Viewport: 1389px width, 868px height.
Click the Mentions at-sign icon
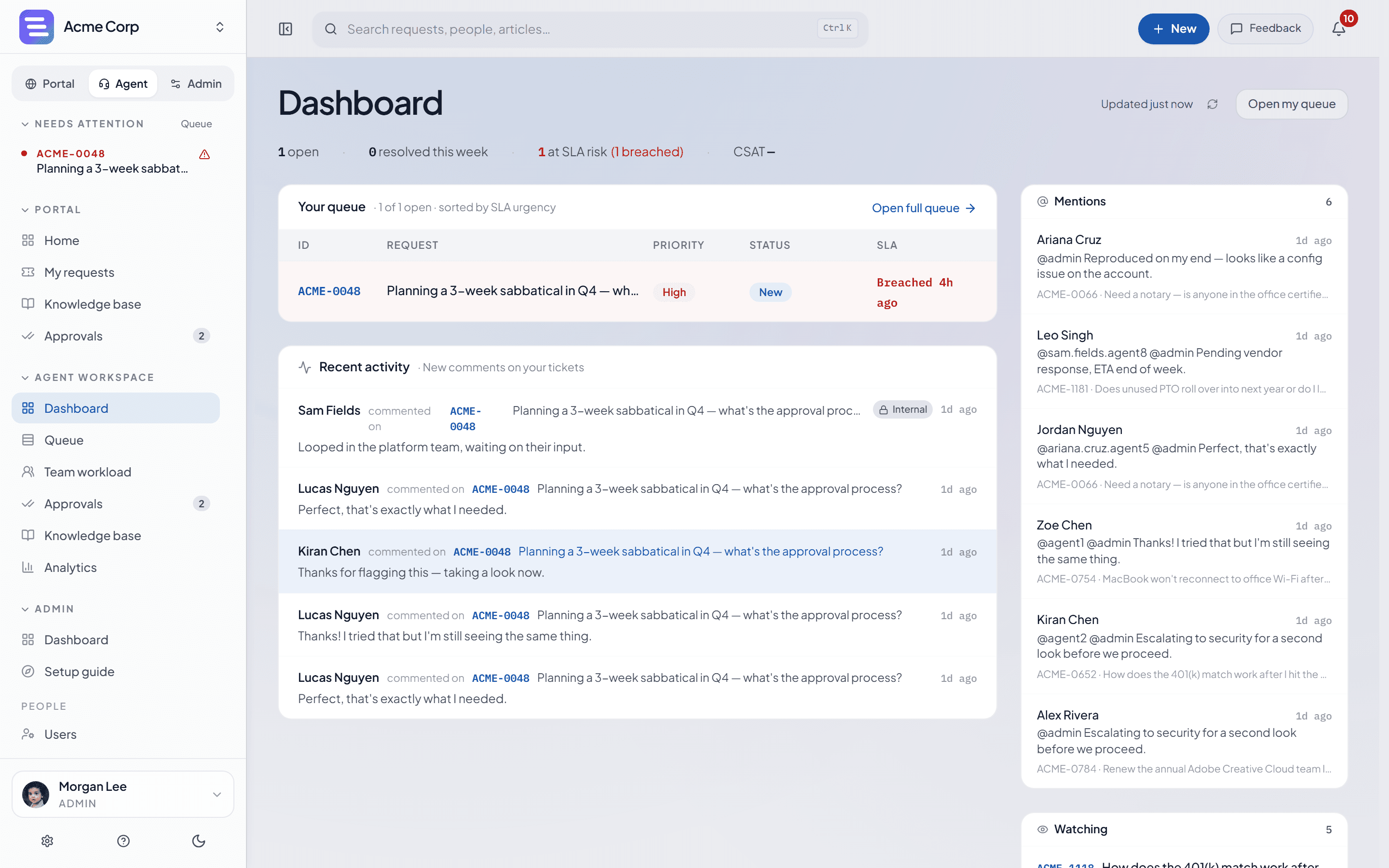pos(1042,202)
